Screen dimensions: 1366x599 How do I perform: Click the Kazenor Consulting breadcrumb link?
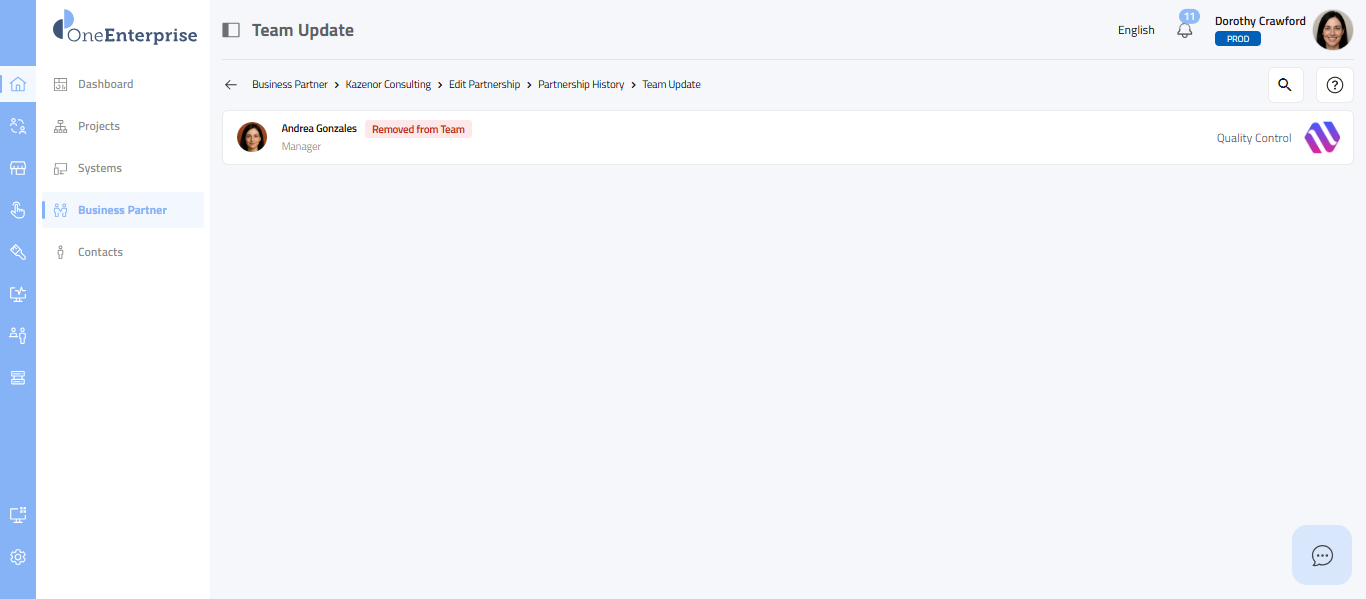tap(388, 85)
